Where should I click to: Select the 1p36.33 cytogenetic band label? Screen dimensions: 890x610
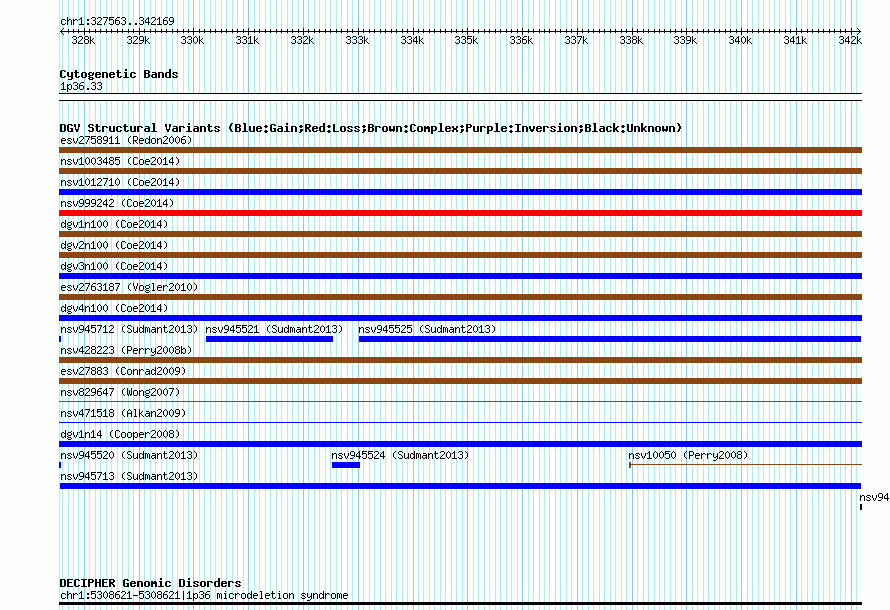(81, 86)
